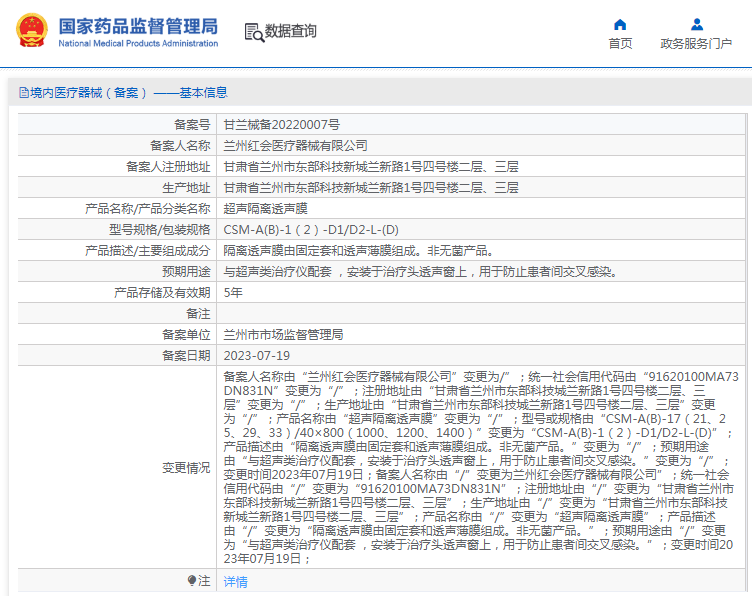Select 兰州红会医疗器械有限公司 value cell
The height and width of the screenshot is (596, 752).
pos(481,146)
